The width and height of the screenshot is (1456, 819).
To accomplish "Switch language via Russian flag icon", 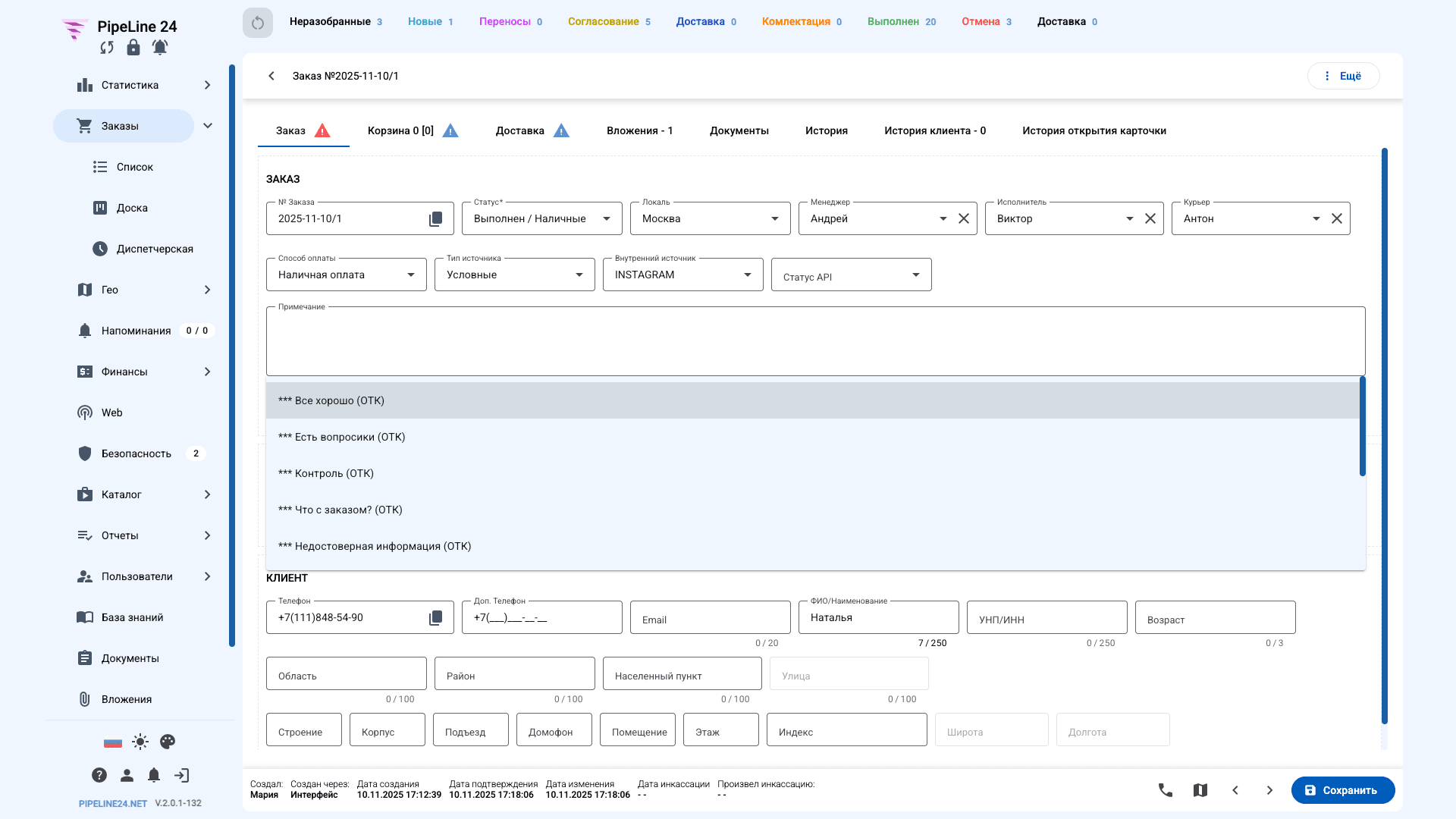I will click(x=113, y=742).
